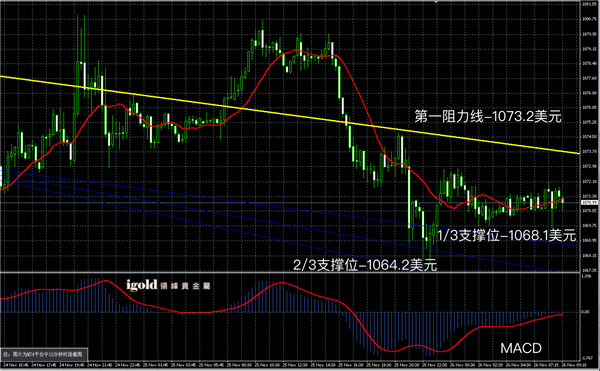Click the MACD indicator label
This screenshot has height=371, width=600.
point(521,348)
